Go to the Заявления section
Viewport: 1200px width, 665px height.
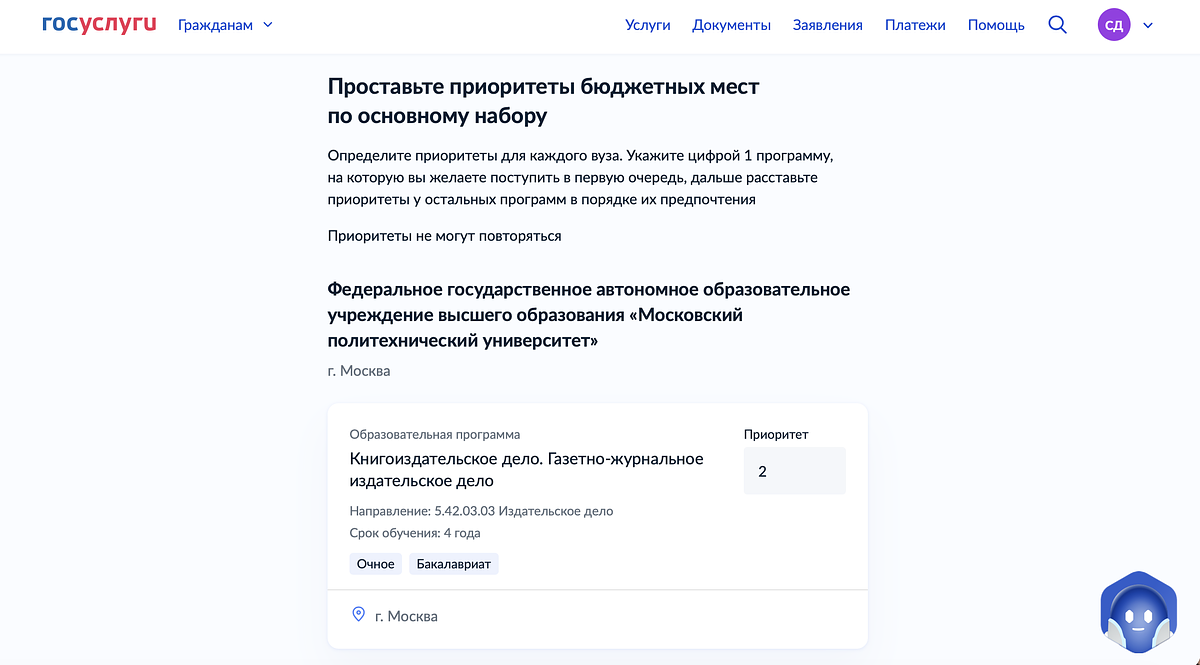coord(828,25)
